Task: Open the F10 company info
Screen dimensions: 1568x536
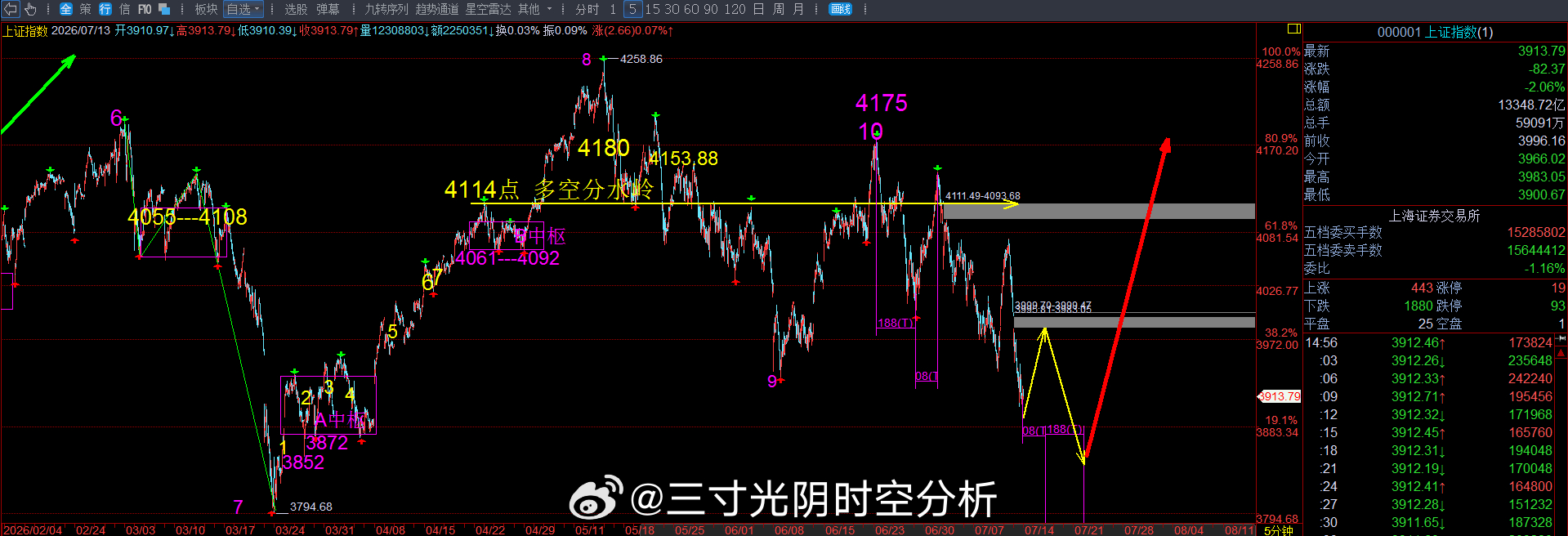Action: pos(145,9)
